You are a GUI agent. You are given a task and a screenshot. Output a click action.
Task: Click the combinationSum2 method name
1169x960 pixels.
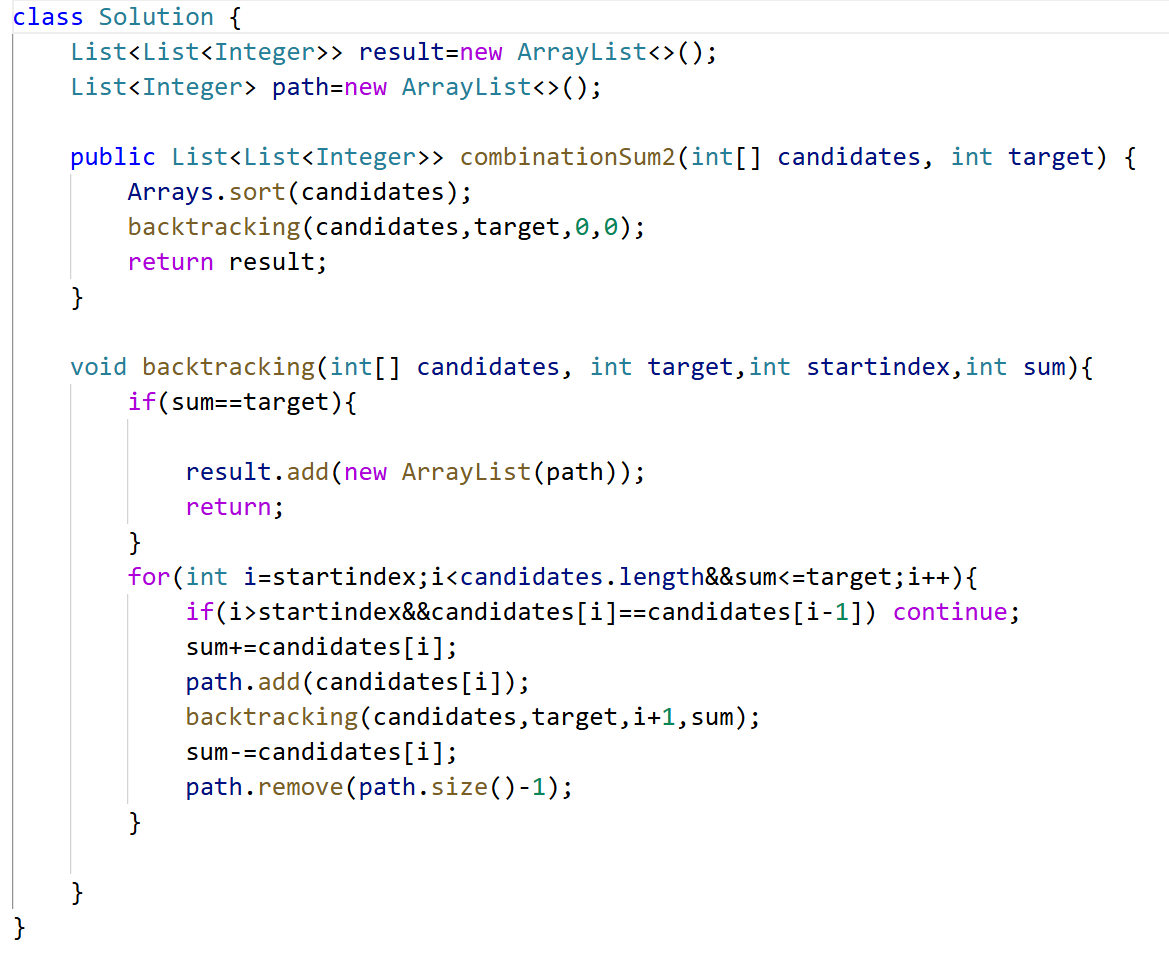567,157
